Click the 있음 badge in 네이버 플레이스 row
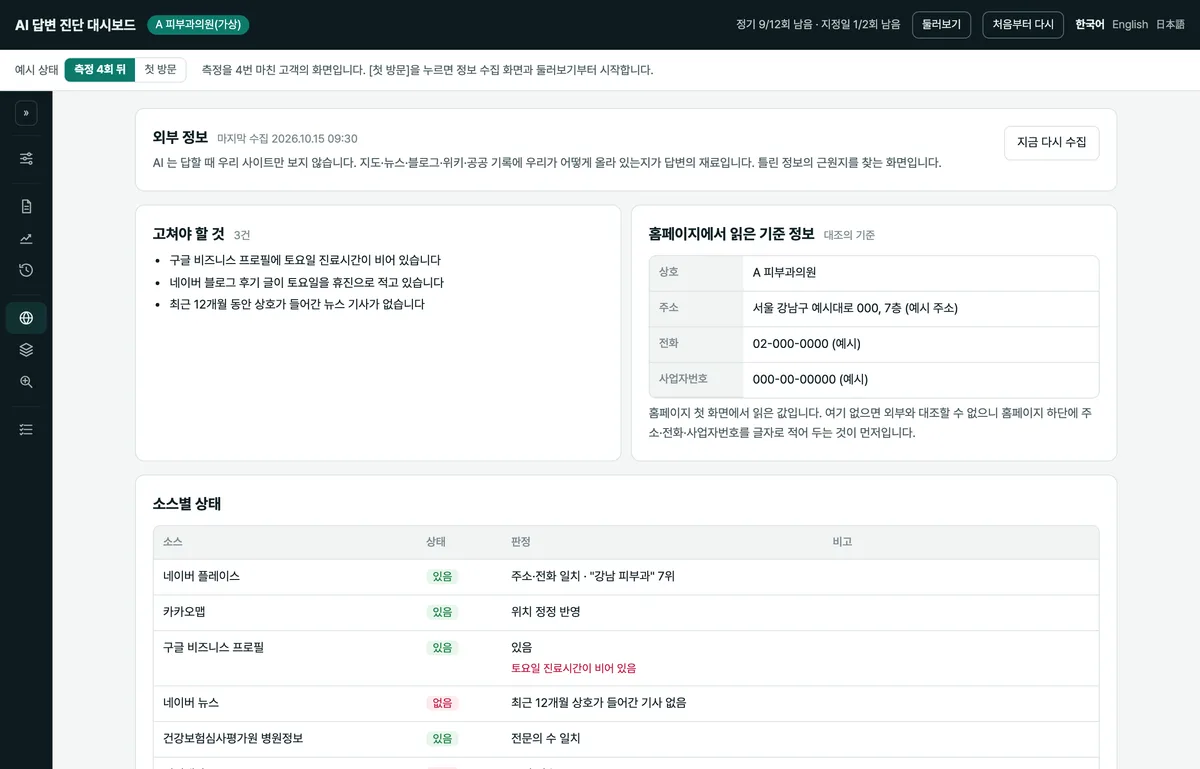The height and width of the screenshot is (769, 1200). tap(442, 577)
